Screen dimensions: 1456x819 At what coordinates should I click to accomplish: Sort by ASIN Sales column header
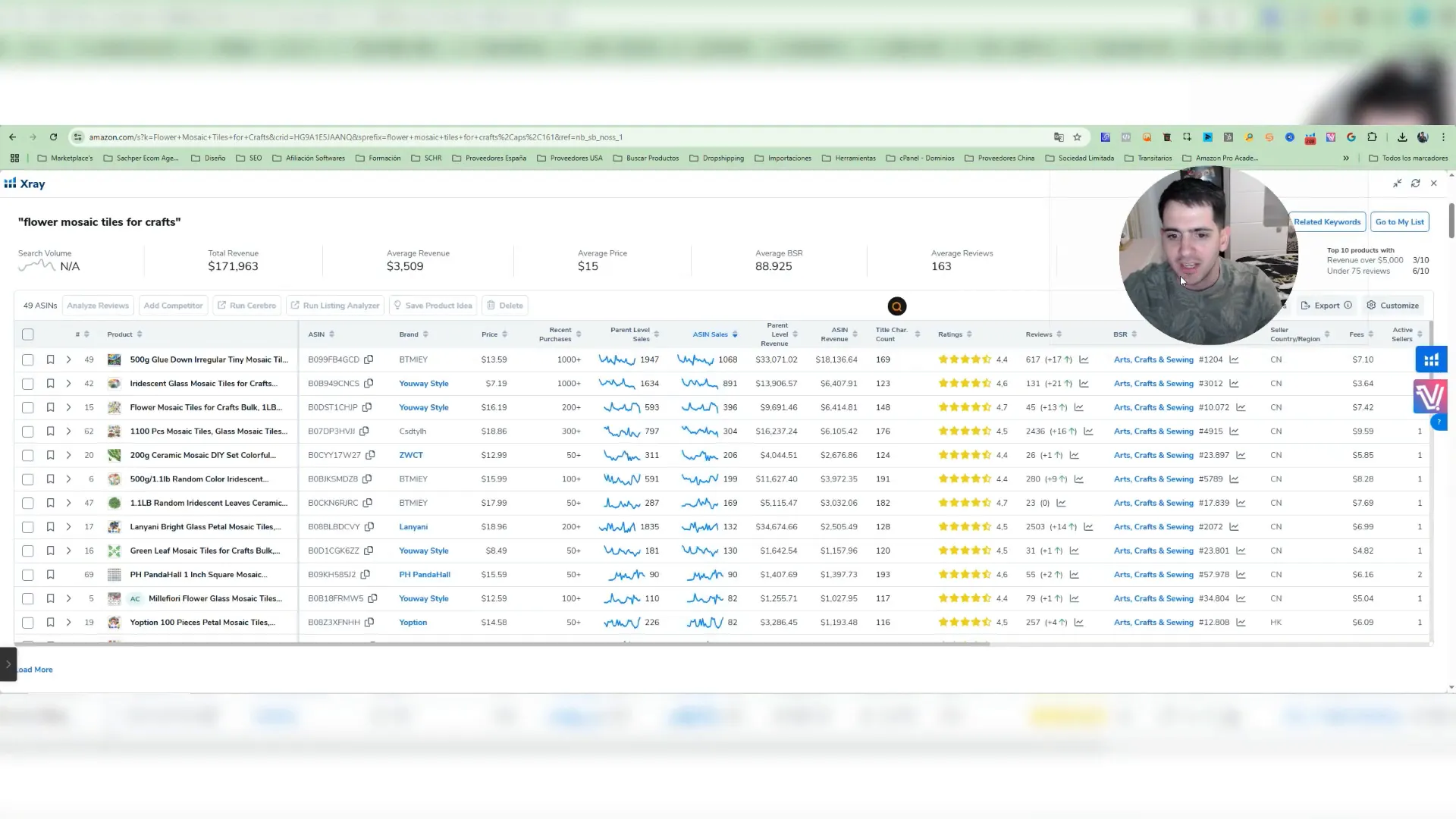(714, 334)
